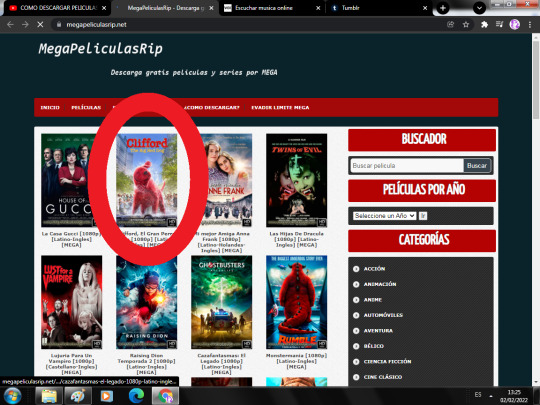
Task: Click the browser forward arrow
Action: [x=25, y=24]
